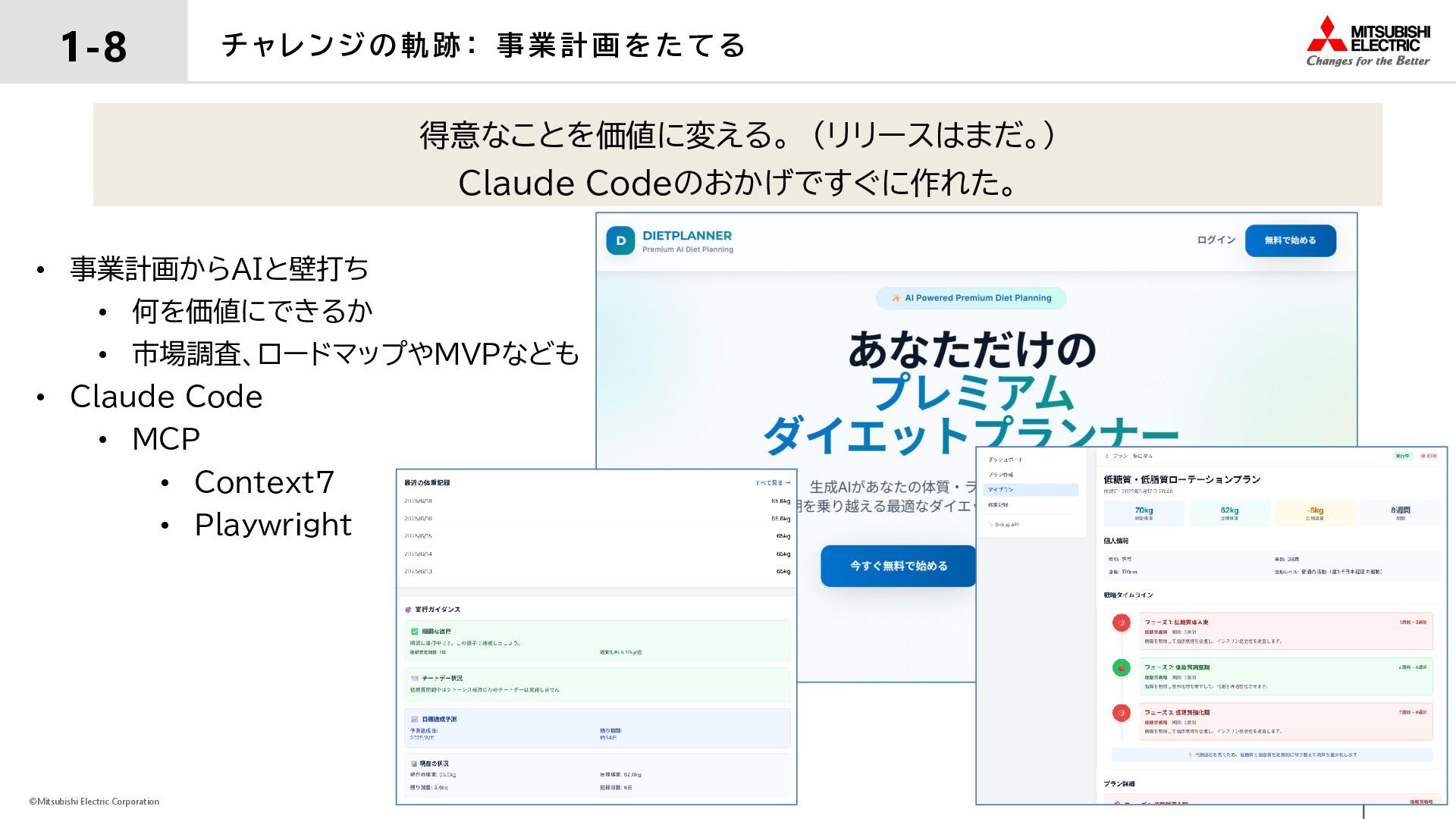Click the Mitsubishi Electric logo

pyautogui.click(x=1368, y=42)
